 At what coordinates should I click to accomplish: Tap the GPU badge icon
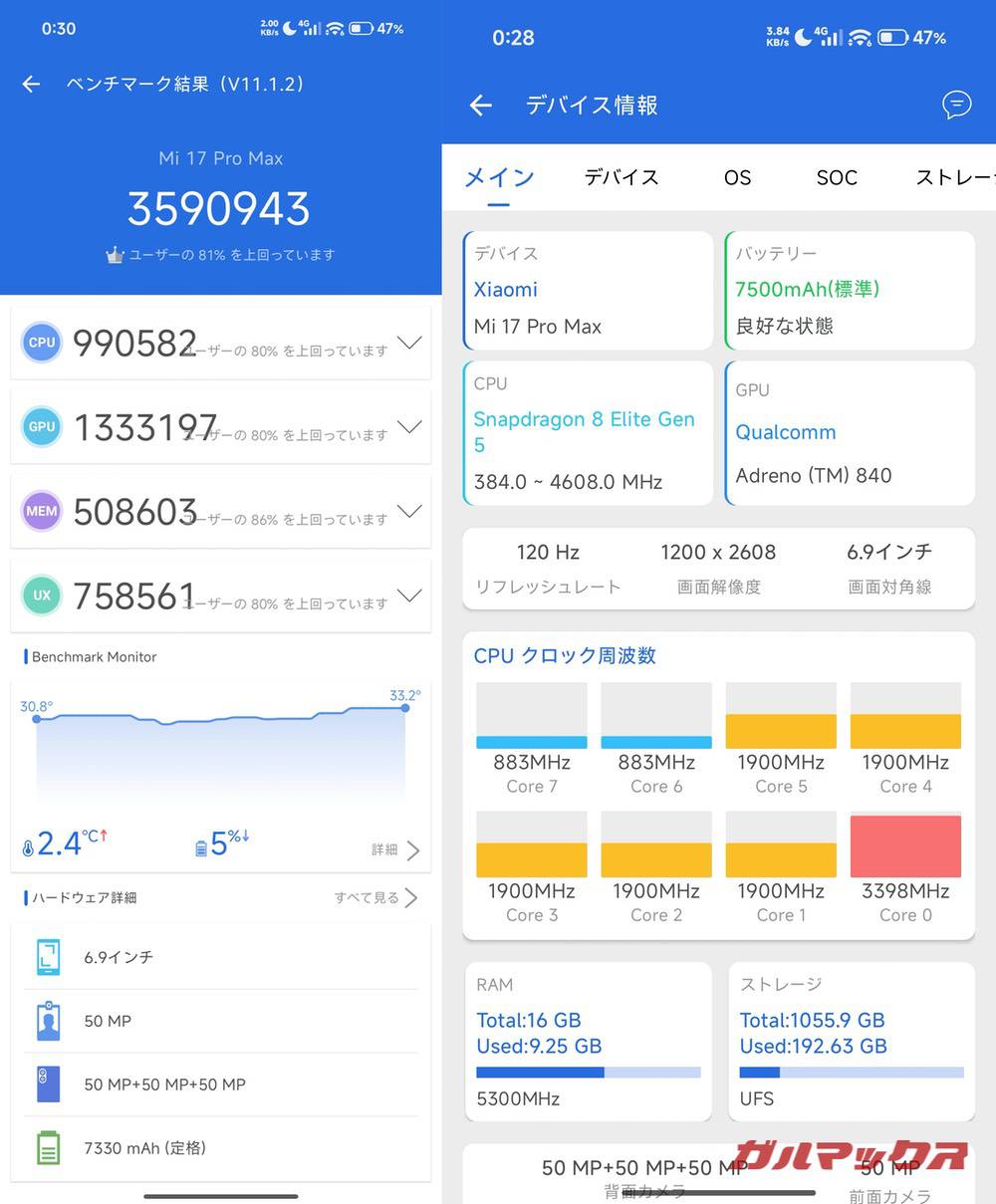(x=42, y=426)
